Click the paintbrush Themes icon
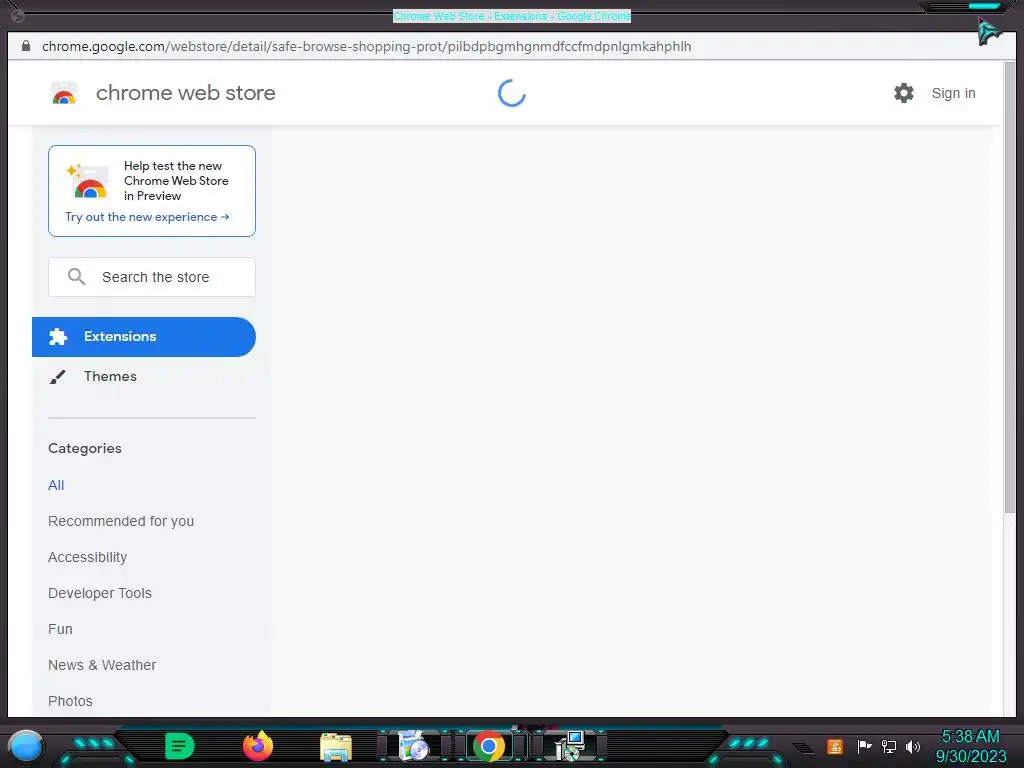This screenshot has height=768, width=1024. click(x=57, y=377)
